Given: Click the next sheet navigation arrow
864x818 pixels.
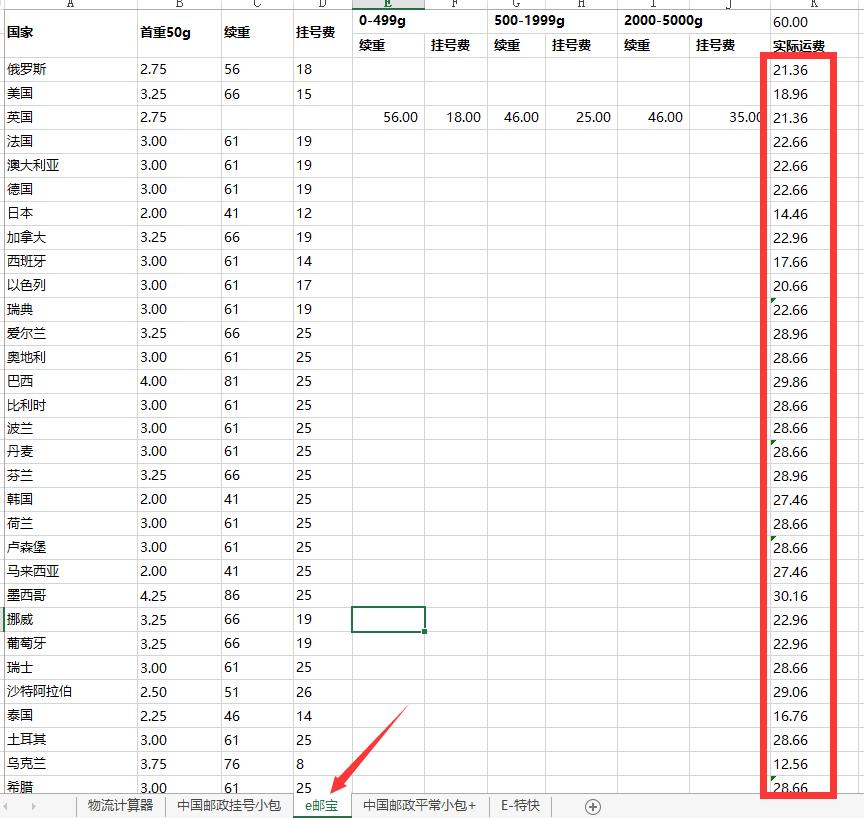Looking at the screenshot, I should coord(34,806).
